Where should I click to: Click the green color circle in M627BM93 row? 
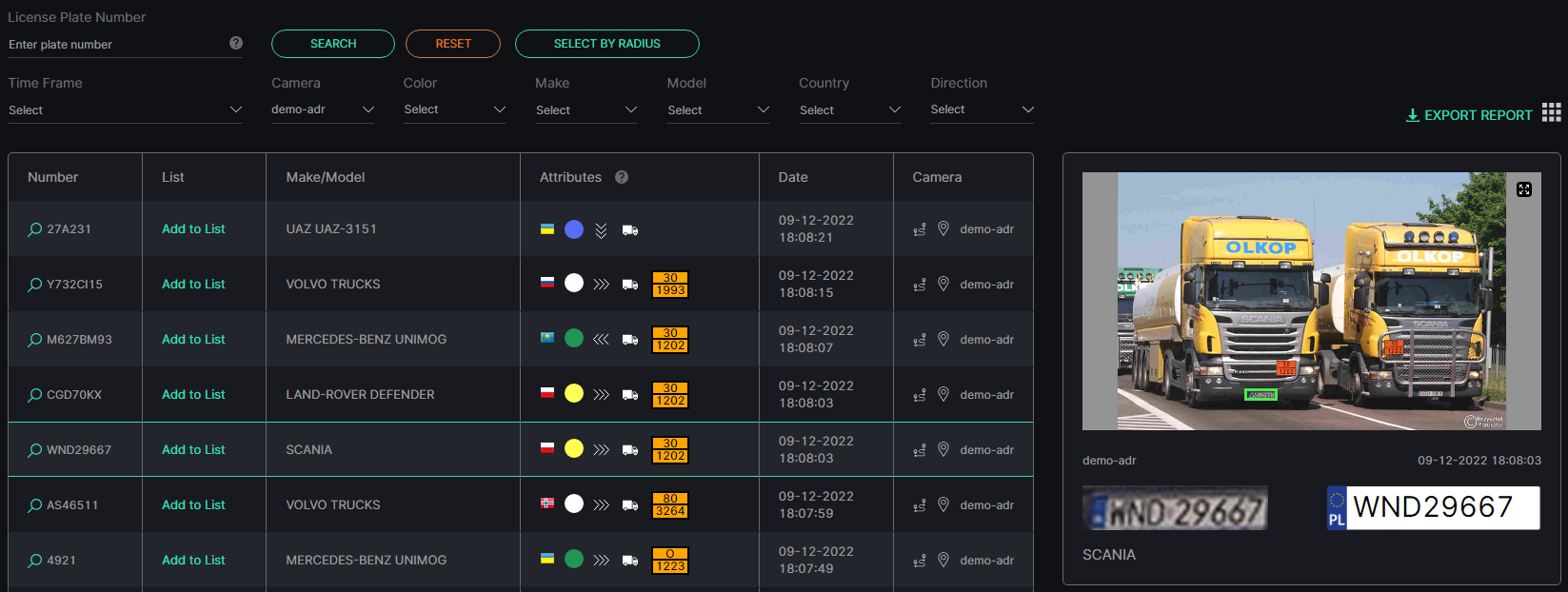(x=574, y=339)
